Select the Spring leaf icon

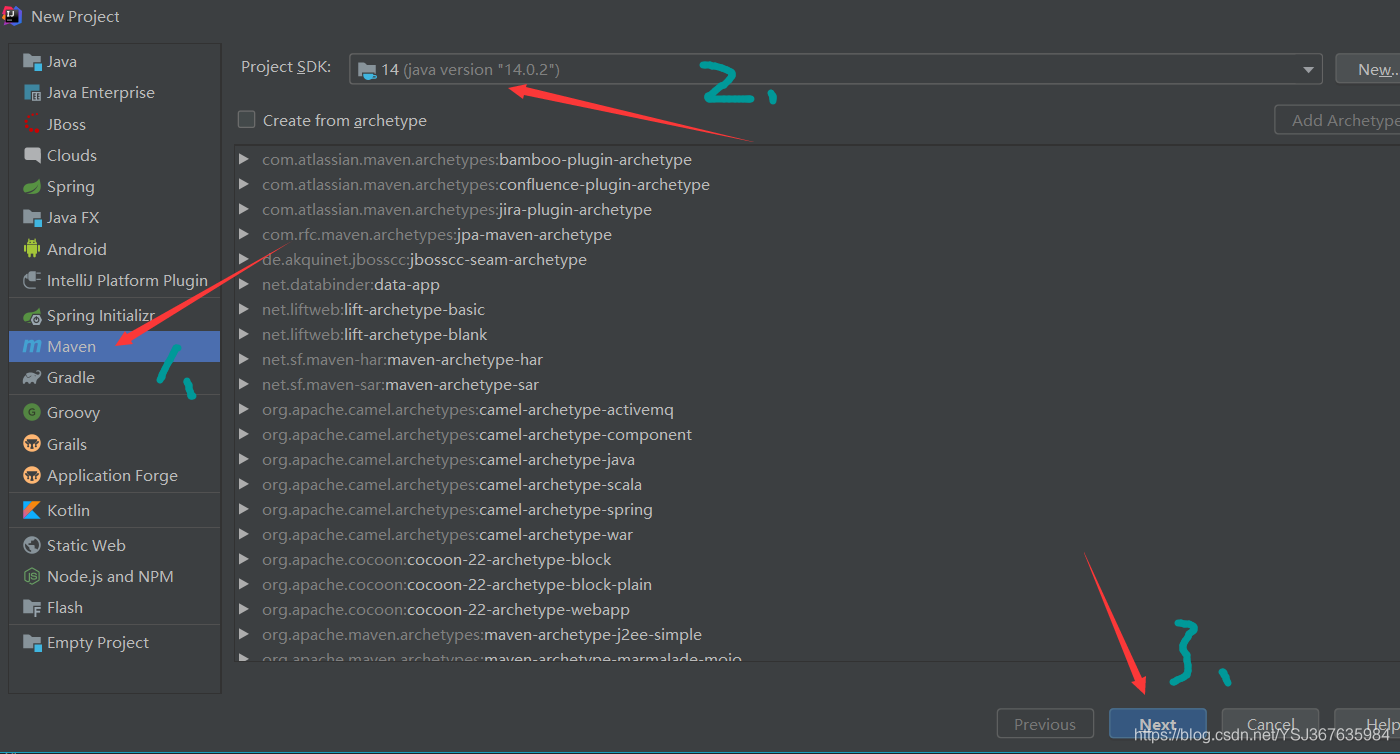pyautogui.click(x=31, y=186)
